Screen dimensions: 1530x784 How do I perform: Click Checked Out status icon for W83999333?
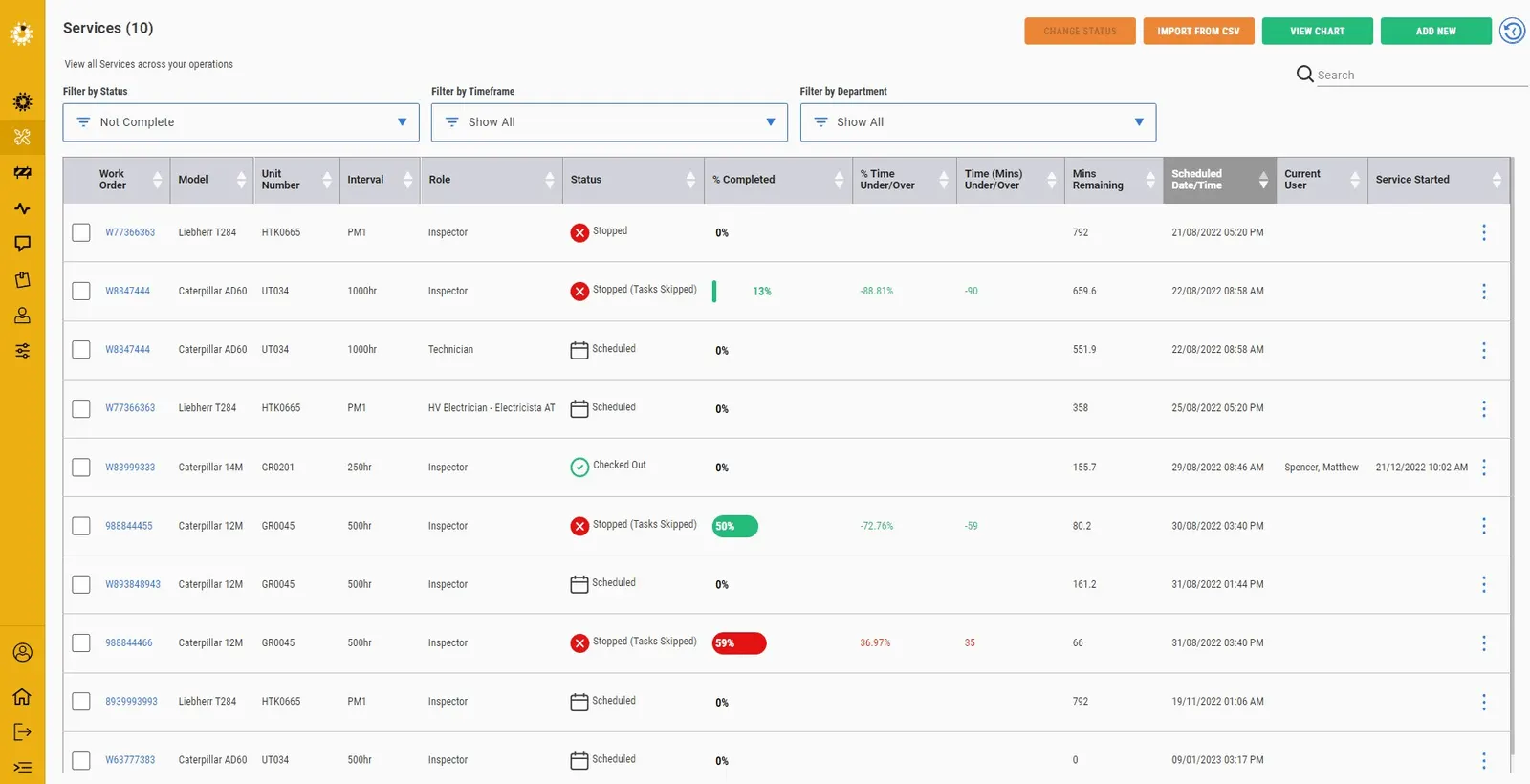pos(579,467)
